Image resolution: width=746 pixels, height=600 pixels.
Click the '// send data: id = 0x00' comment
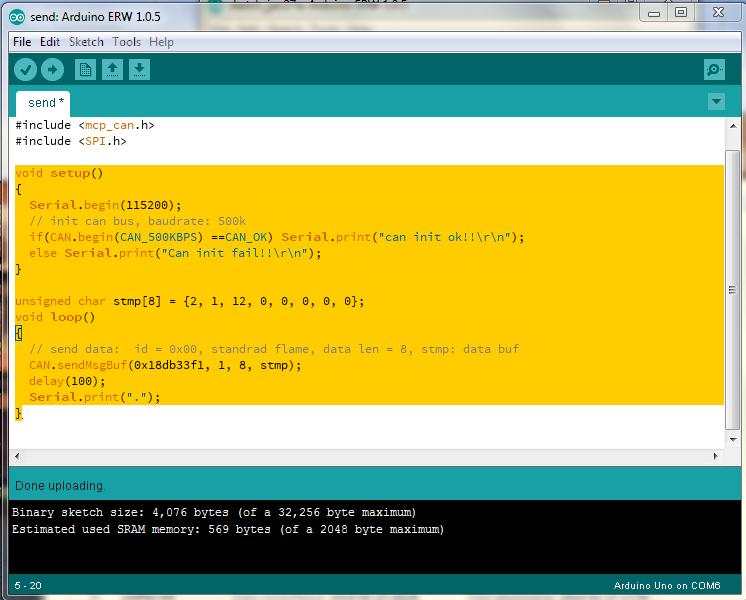(274, 349)
